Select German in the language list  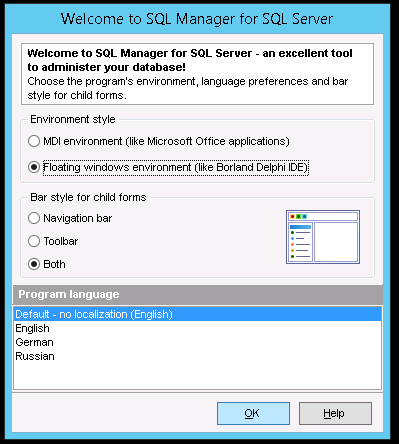coord(197,342)
